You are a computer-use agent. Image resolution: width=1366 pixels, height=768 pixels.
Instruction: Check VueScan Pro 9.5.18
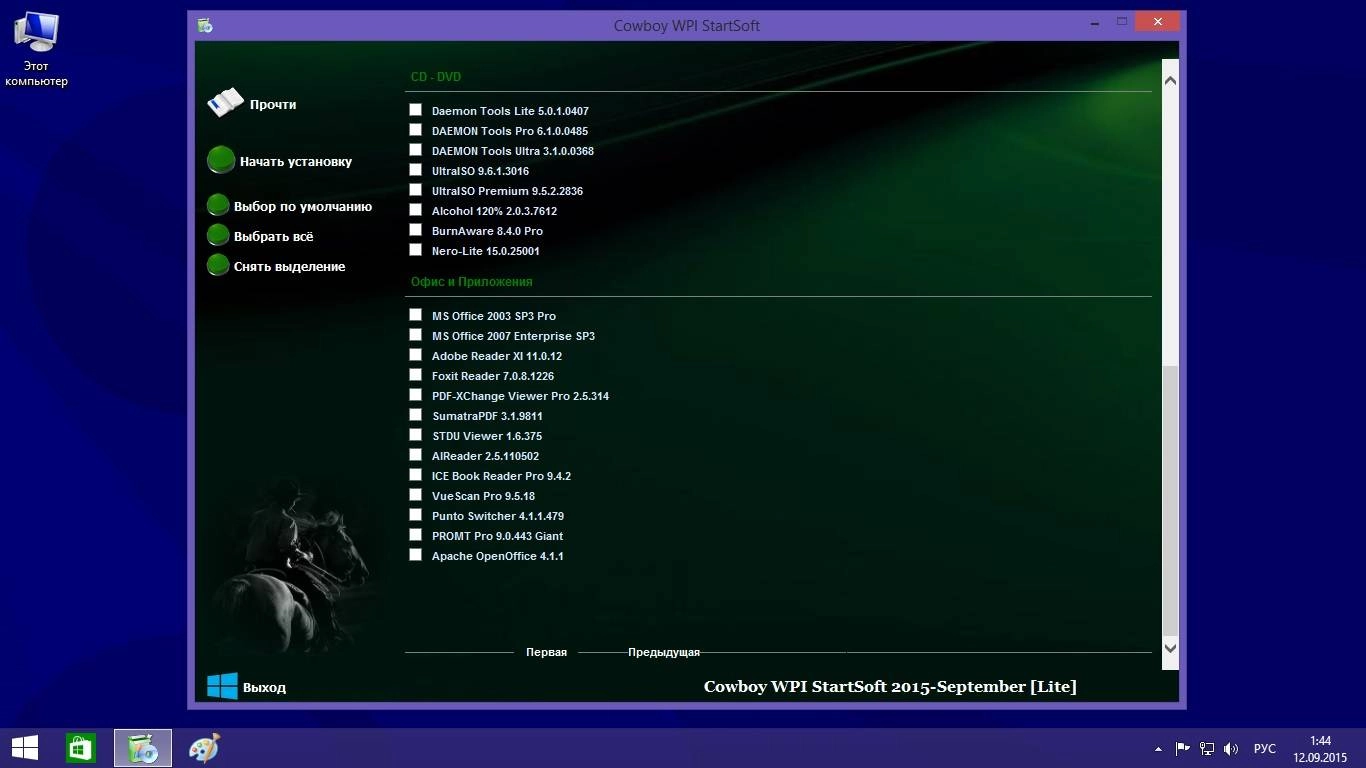(x=415, y=495)
